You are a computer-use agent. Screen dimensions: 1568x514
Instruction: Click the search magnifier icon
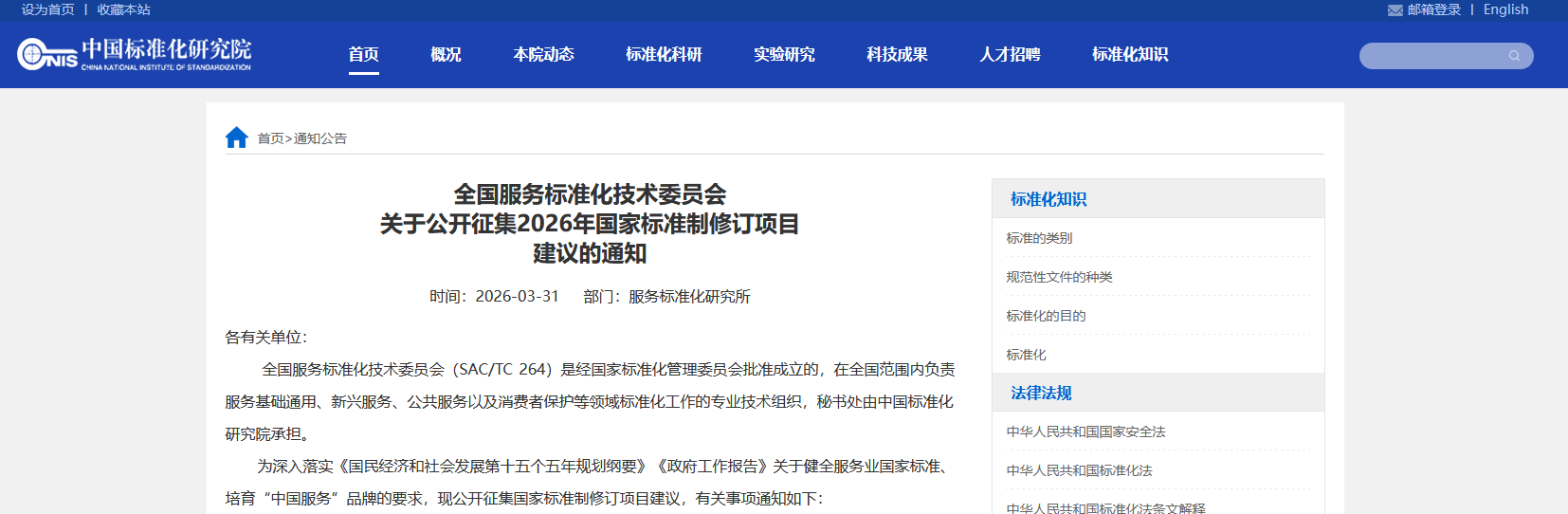[1514, 56]
